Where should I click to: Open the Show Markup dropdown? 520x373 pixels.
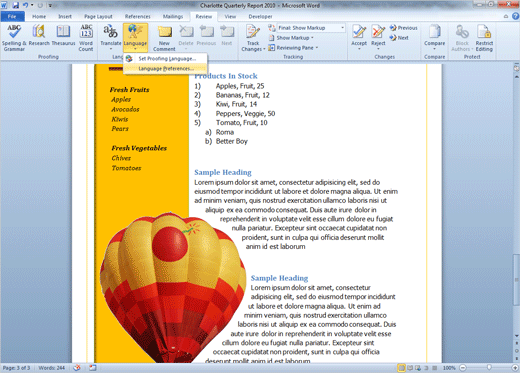tap(291, 38)
